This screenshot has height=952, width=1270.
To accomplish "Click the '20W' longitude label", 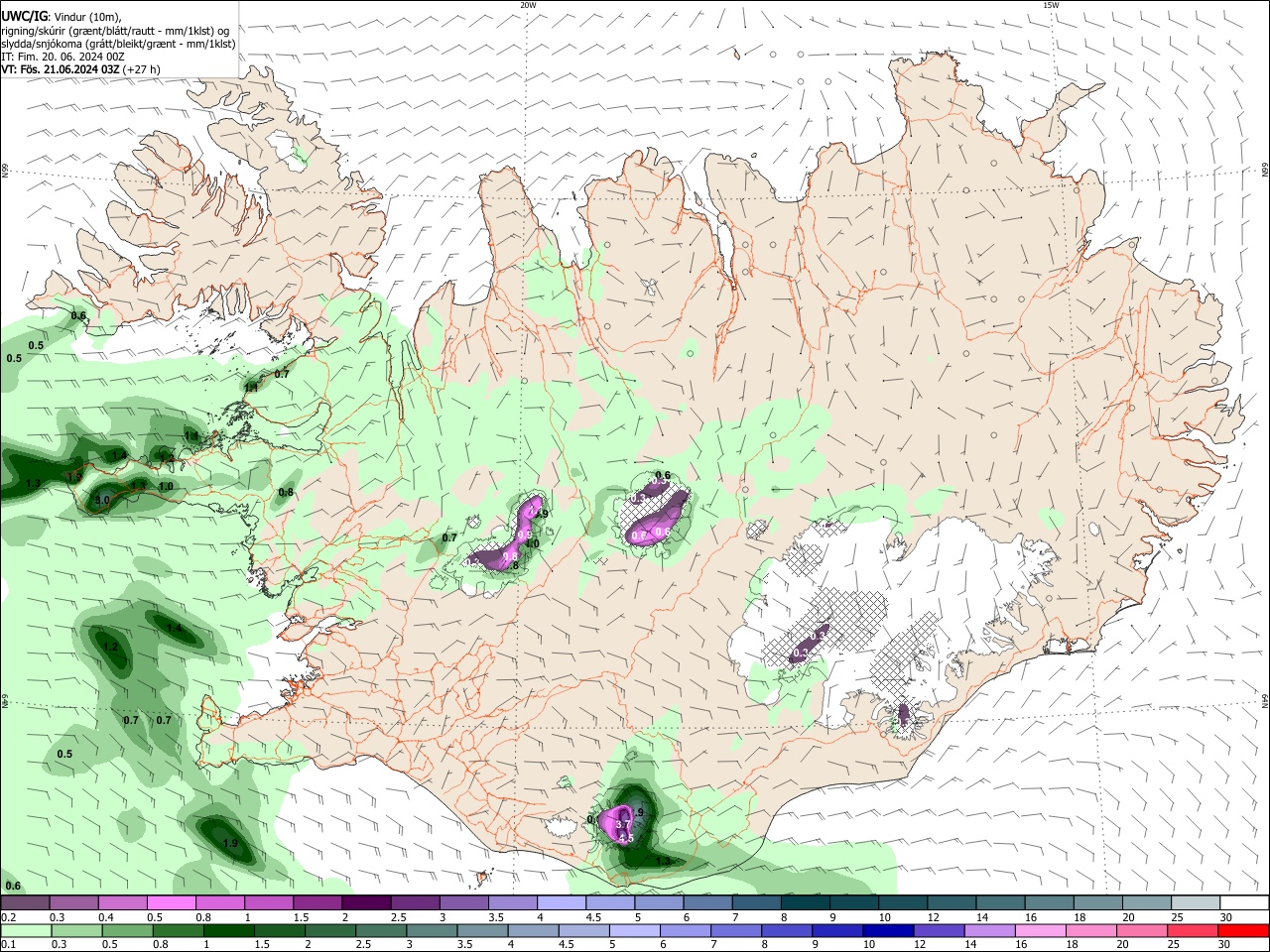I will pyautogui.click(x=529, y=5).
